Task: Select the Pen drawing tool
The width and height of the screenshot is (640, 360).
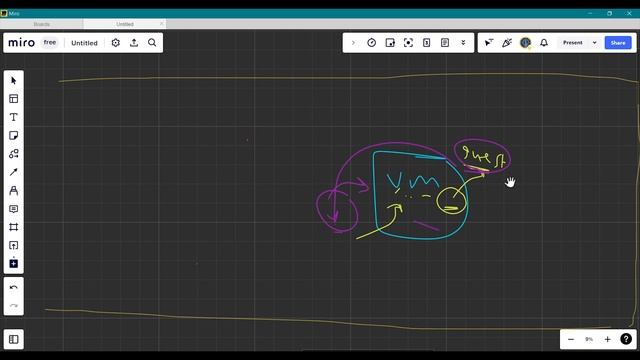Action: pos(13,191)
